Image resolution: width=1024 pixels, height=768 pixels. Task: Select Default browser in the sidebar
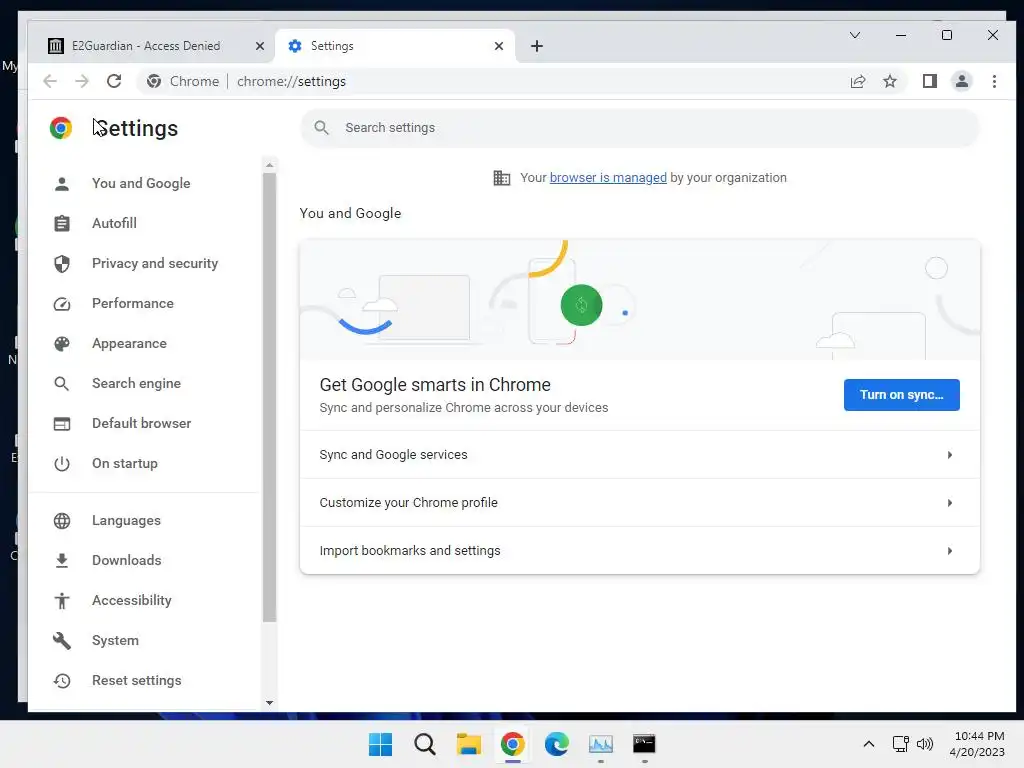point(142,423)
